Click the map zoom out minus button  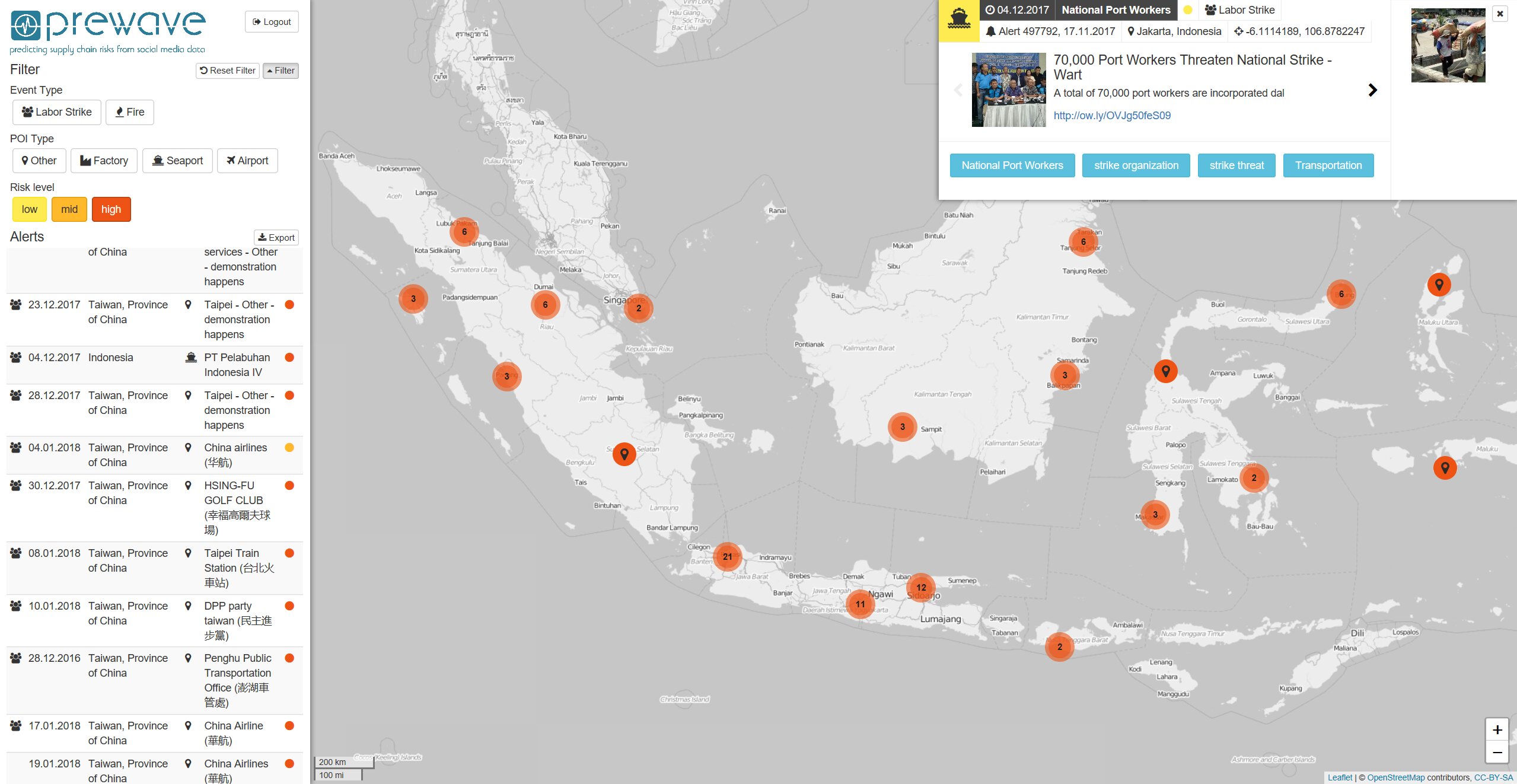1497,753
